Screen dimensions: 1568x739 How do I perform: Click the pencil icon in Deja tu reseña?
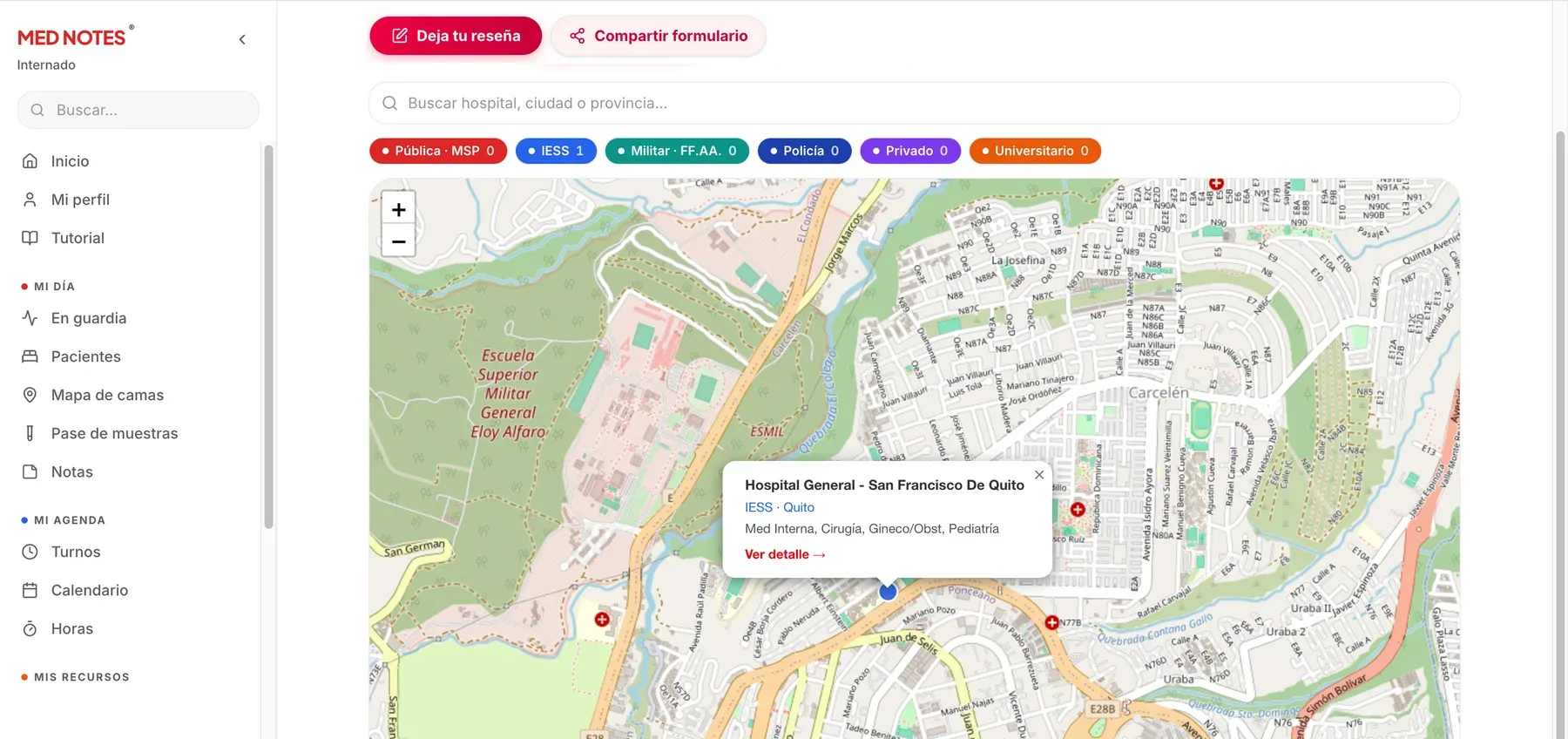pyautogui.click(x=400, y=36)
